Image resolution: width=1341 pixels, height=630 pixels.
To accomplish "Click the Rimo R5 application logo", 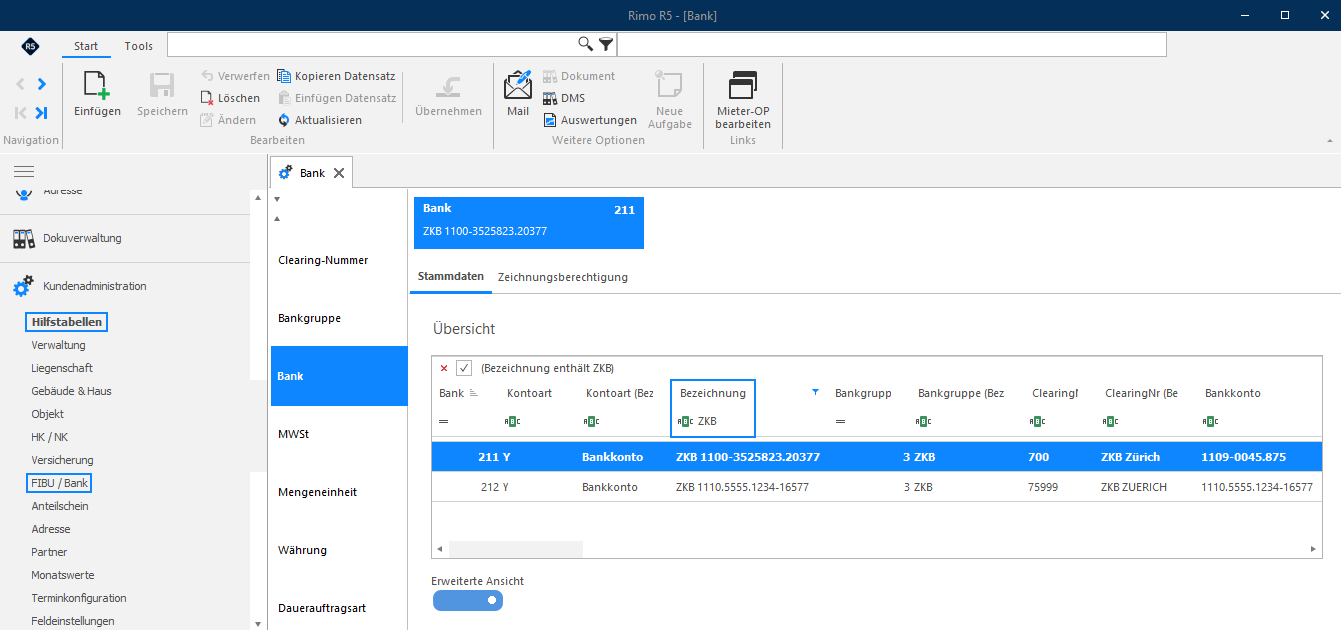I will (30, 46).
